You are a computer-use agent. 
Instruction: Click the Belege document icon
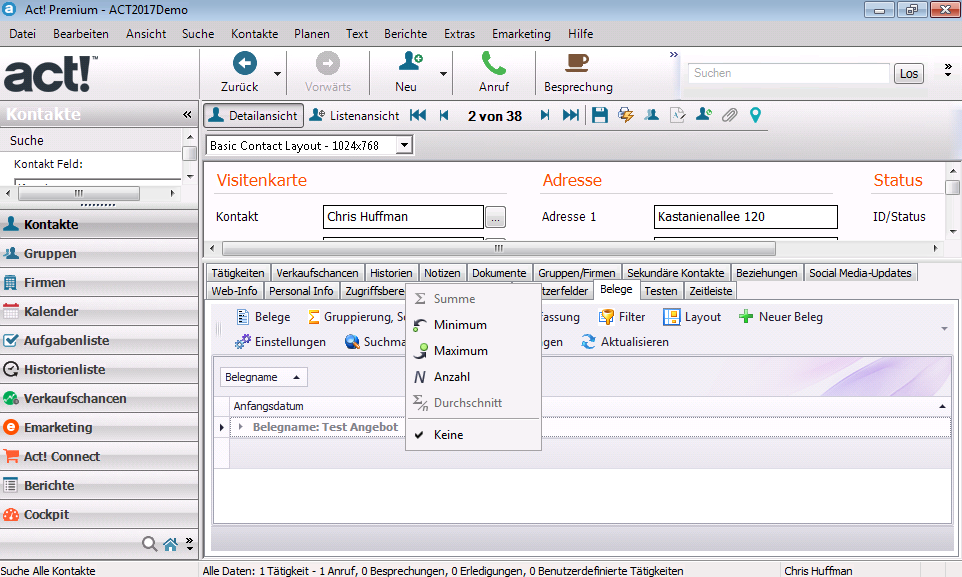pyautogui.click(x=243, y=317)
